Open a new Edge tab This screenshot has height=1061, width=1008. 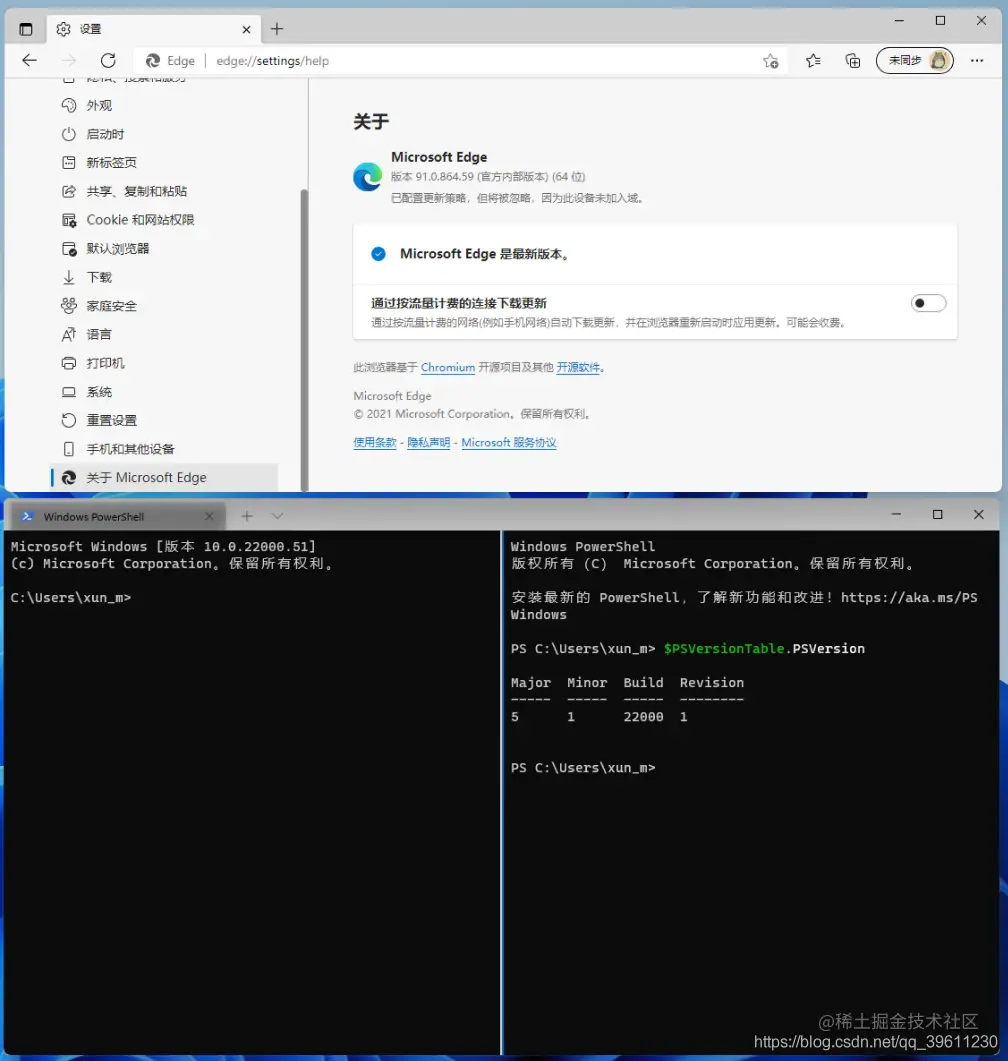click(277, 29)
